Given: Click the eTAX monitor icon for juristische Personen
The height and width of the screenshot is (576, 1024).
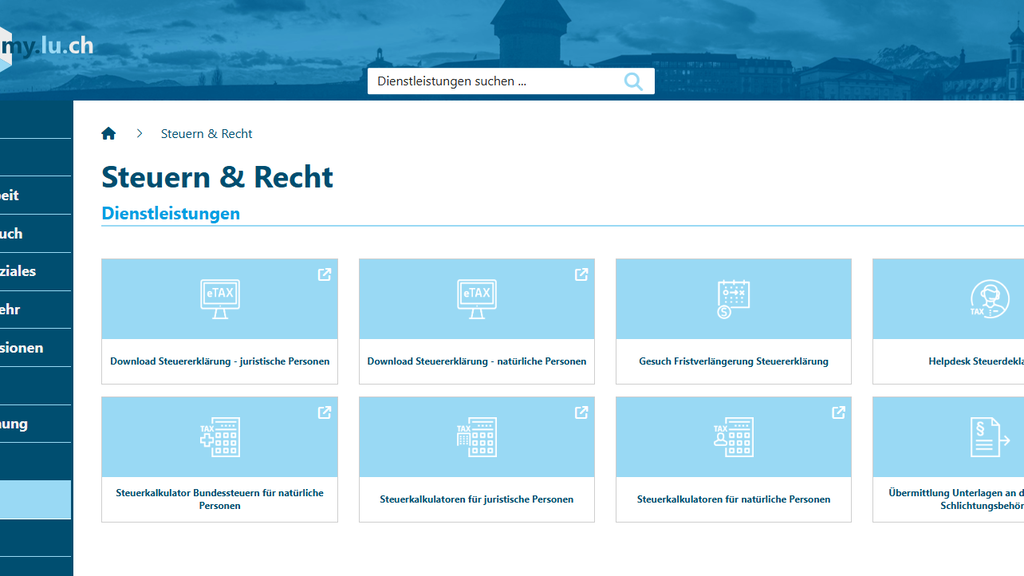Looking at the screenshot, I should pyautogui.click(x=219, y=298).
